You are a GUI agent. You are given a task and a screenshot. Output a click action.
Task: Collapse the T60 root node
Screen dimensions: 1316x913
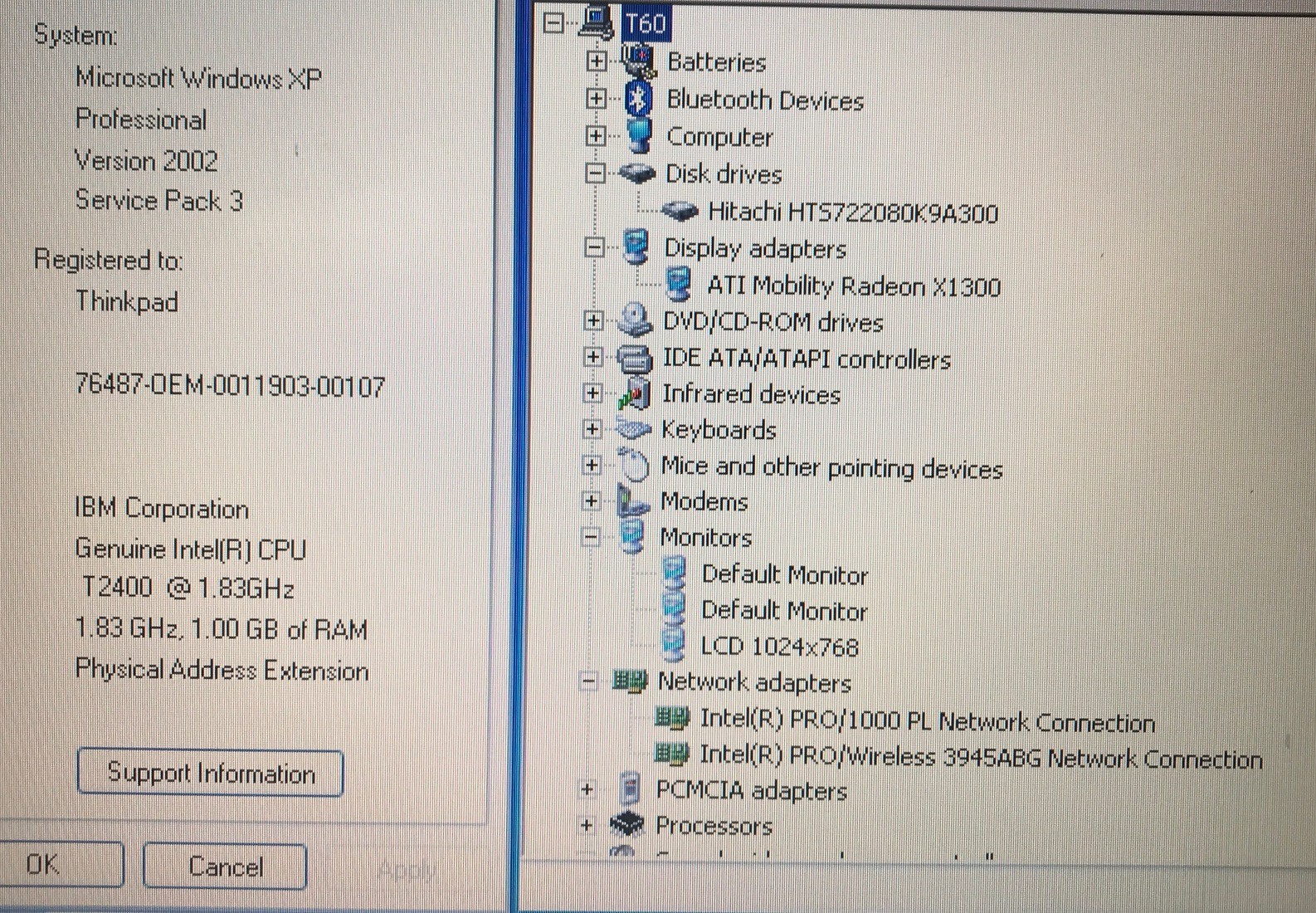coord(553,22)
